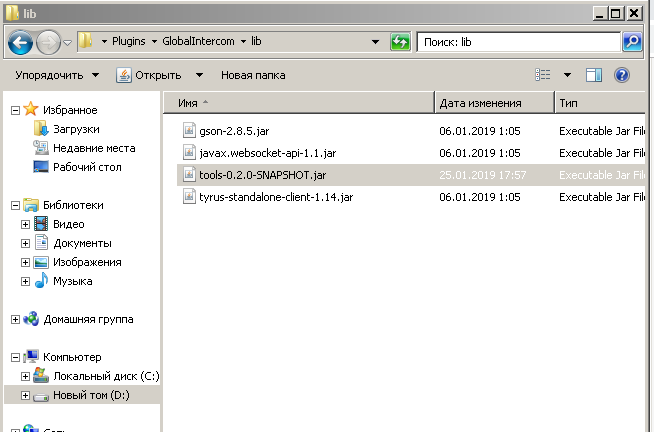
Task: Open the help question mark icon
Action: click(x=621, y=75)
